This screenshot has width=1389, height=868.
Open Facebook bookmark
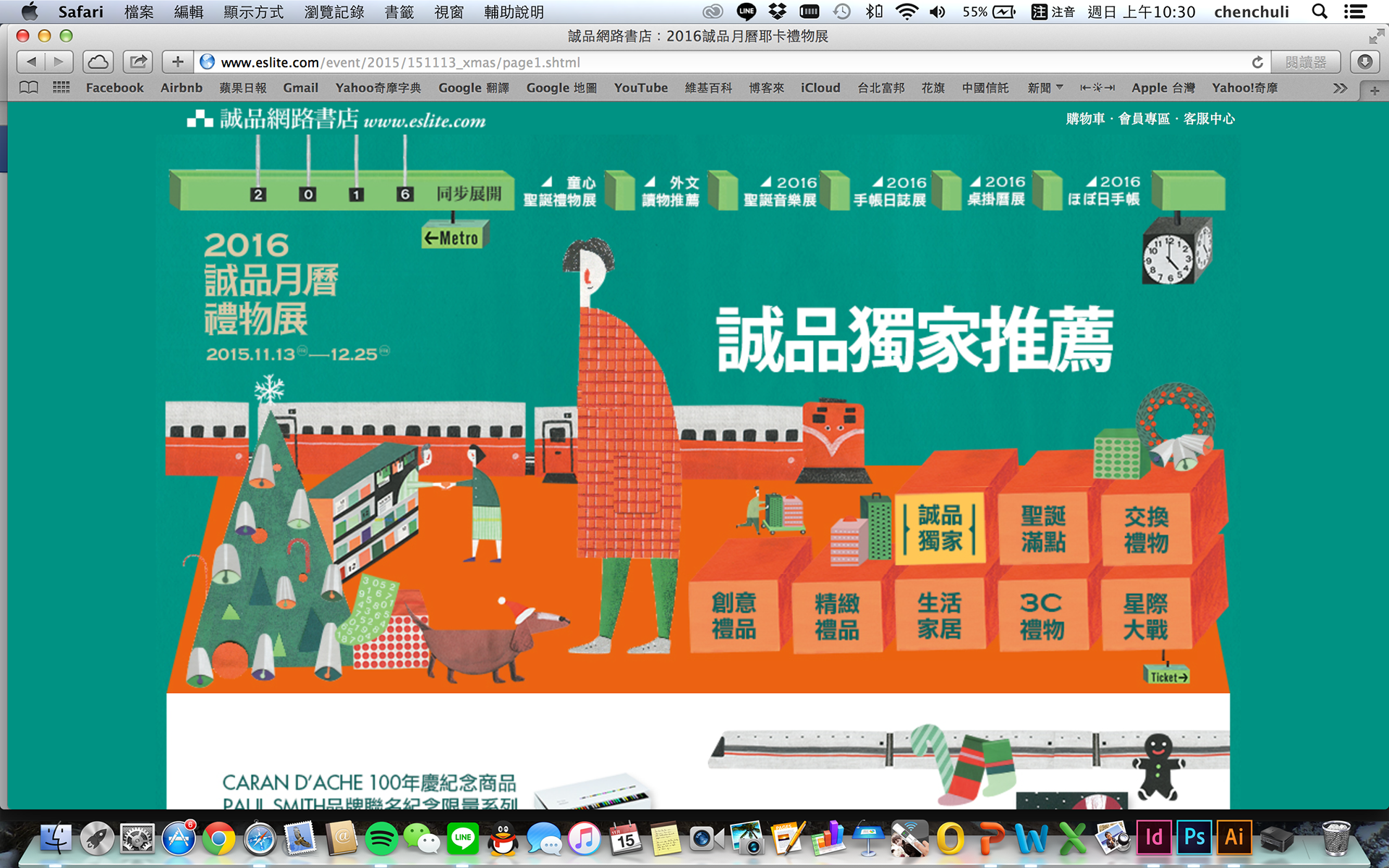(x=114, y=88)
